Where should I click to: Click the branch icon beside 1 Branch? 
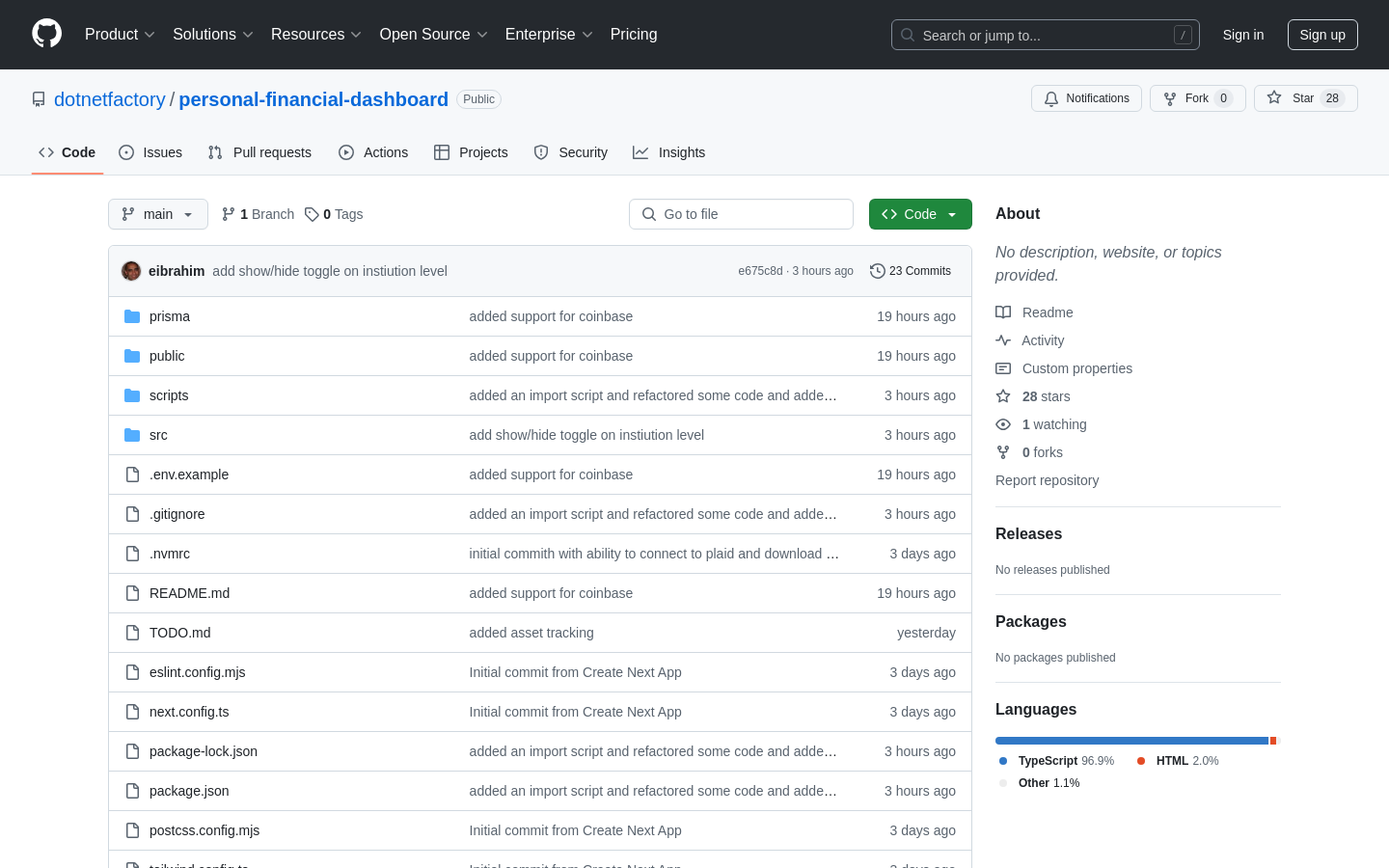(x=229, y=214)
